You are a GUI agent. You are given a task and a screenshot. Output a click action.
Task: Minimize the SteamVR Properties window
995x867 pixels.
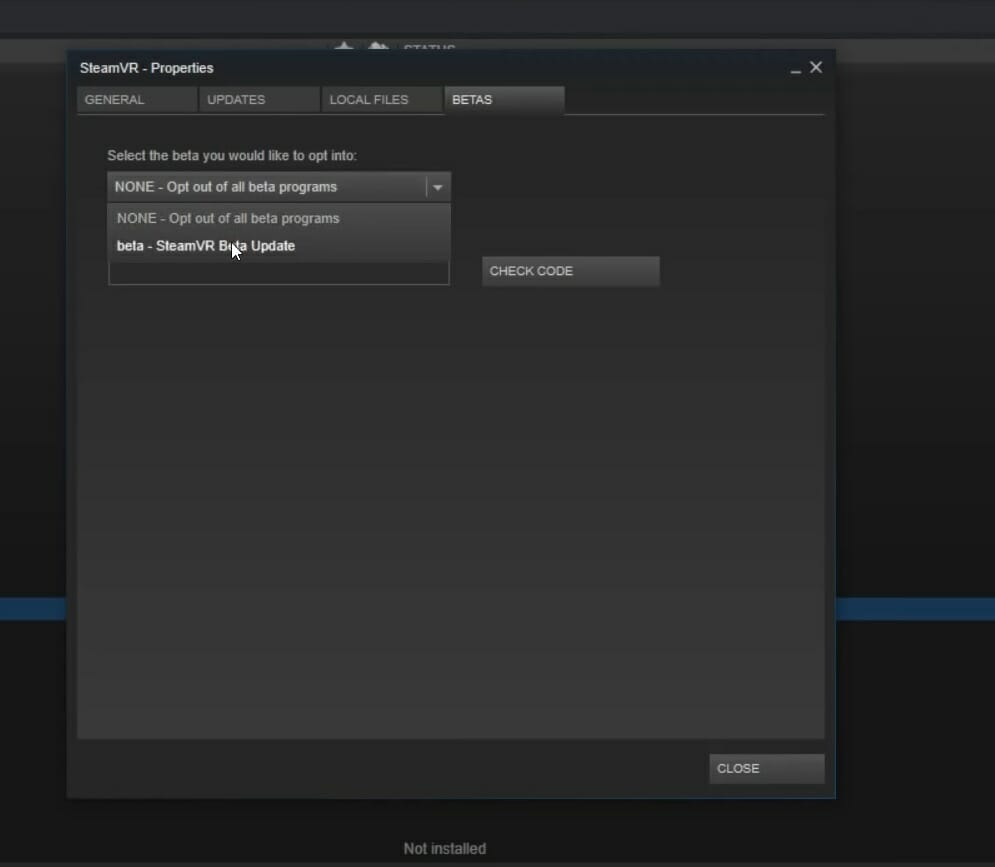point(795,69)
